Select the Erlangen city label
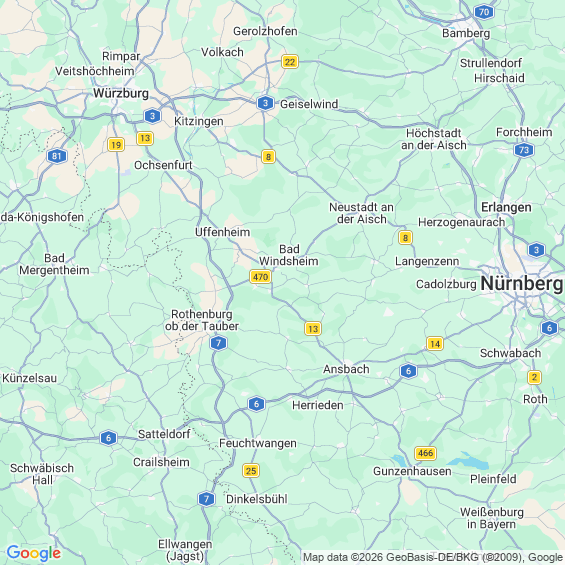This screenshot has height=565, width=565. [x=506, y=207]
